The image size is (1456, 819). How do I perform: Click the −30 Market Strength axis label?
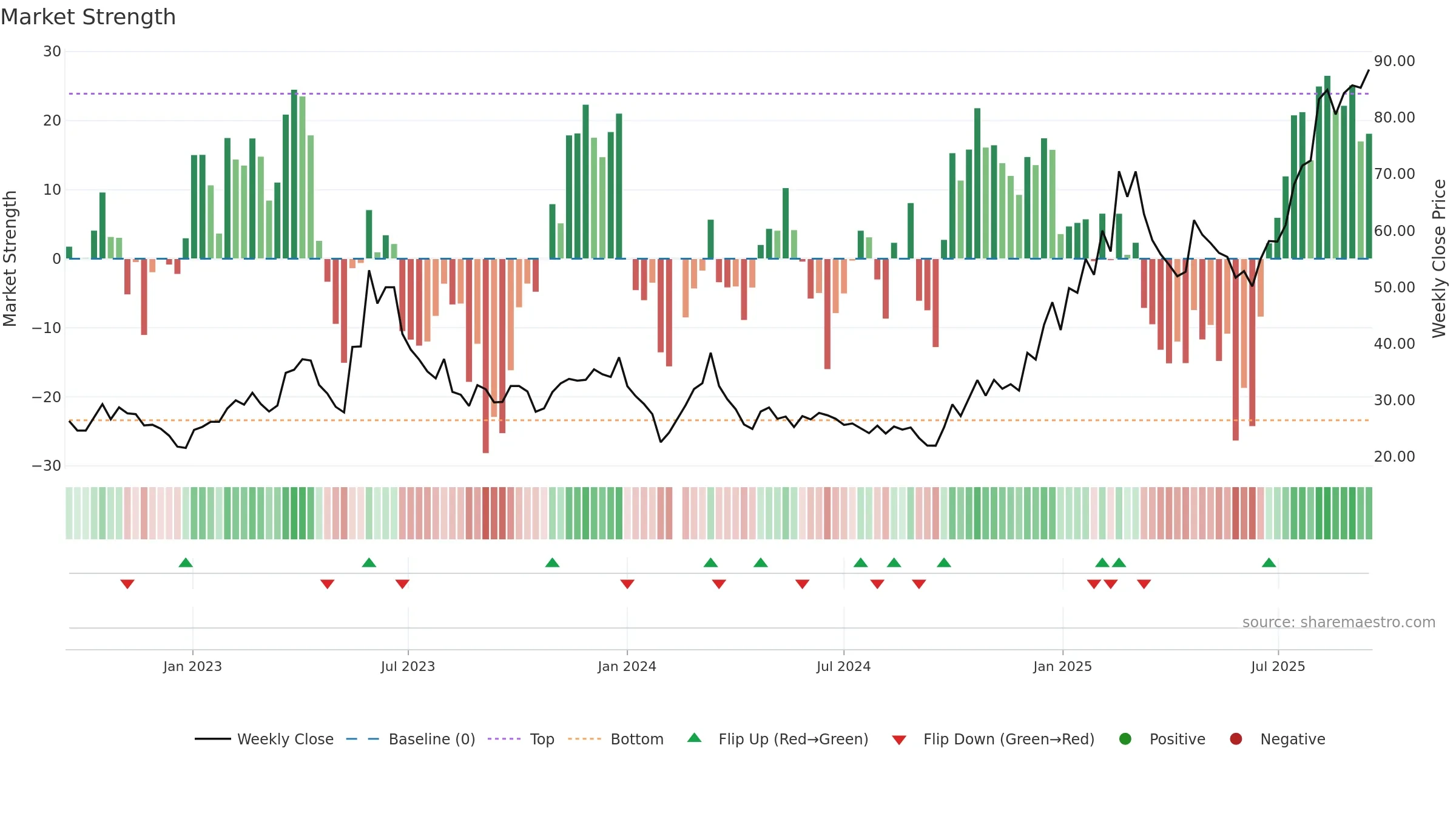click(46, 466)
